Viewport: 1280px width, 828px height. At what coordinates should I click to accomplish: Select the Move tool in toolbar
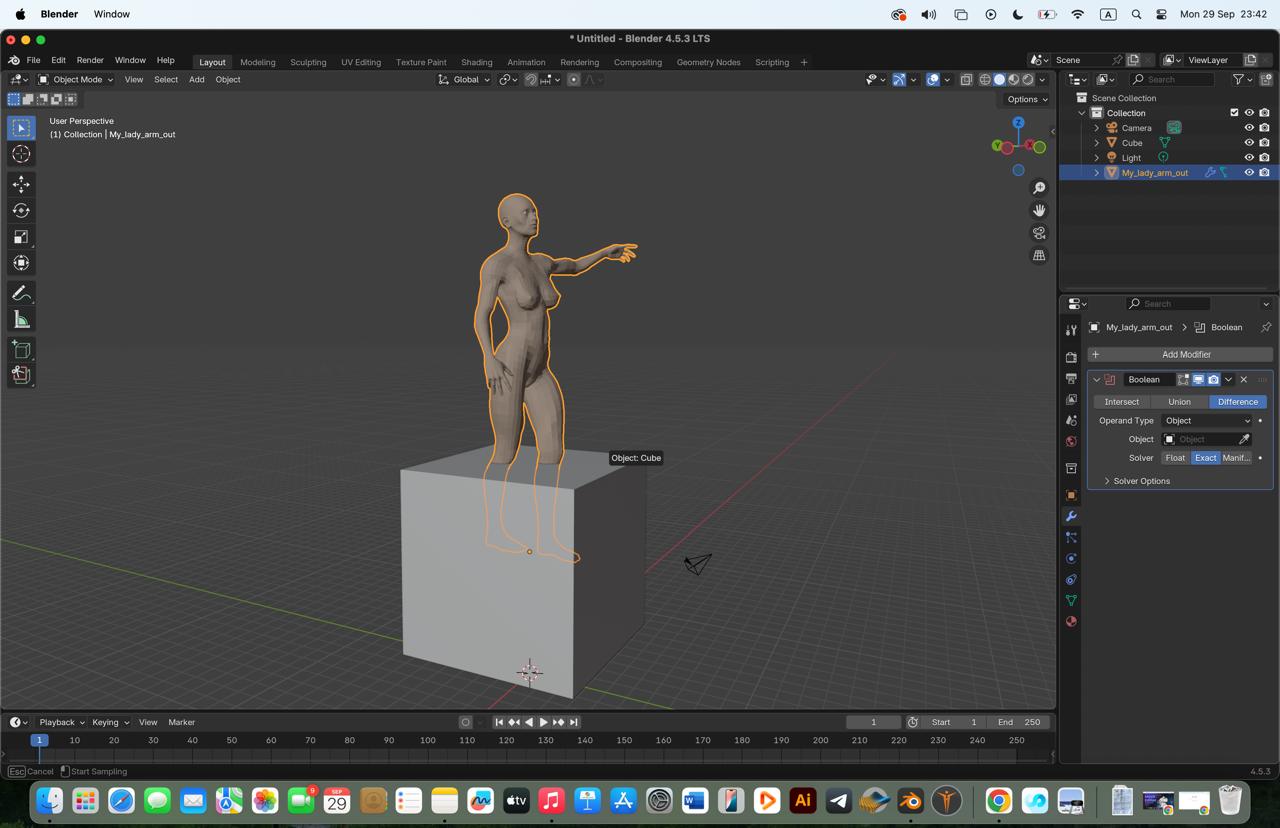pyautogui.click(x=21, y=184)
